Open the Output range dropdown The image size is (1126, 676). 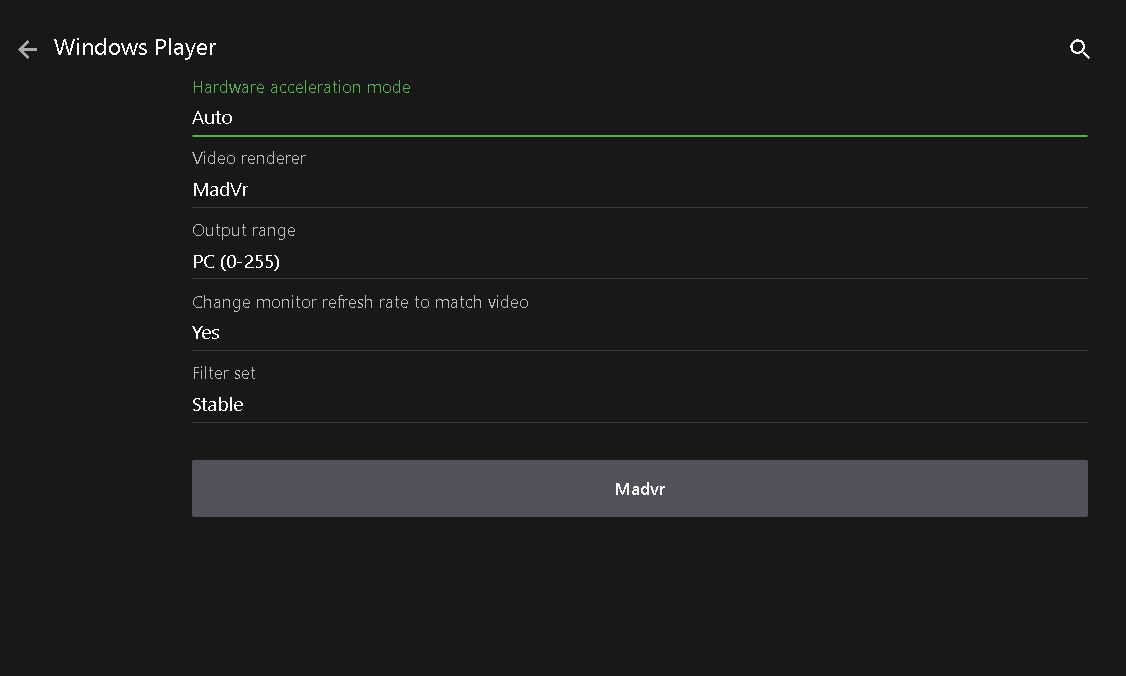pos(639,262)
